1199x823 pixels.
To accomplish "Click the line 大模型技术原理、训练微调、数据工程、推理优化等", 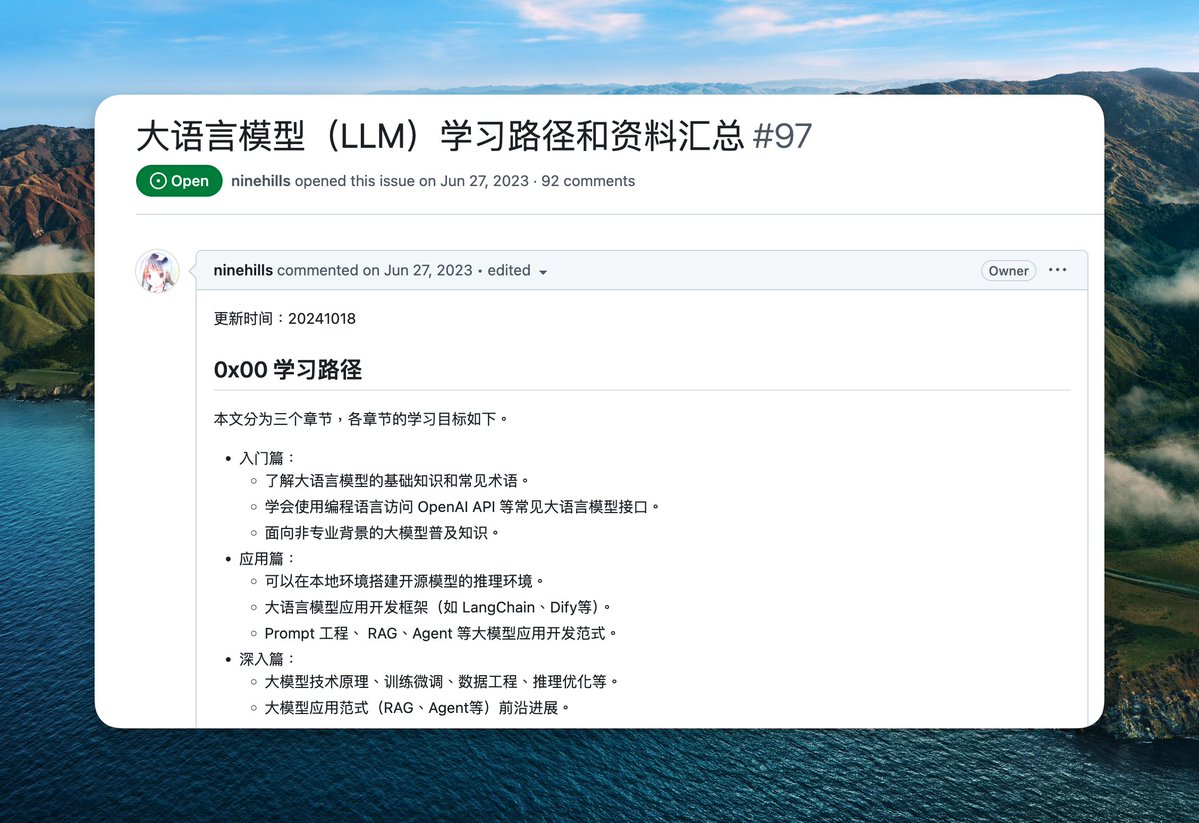I will [x=441, y=681].
